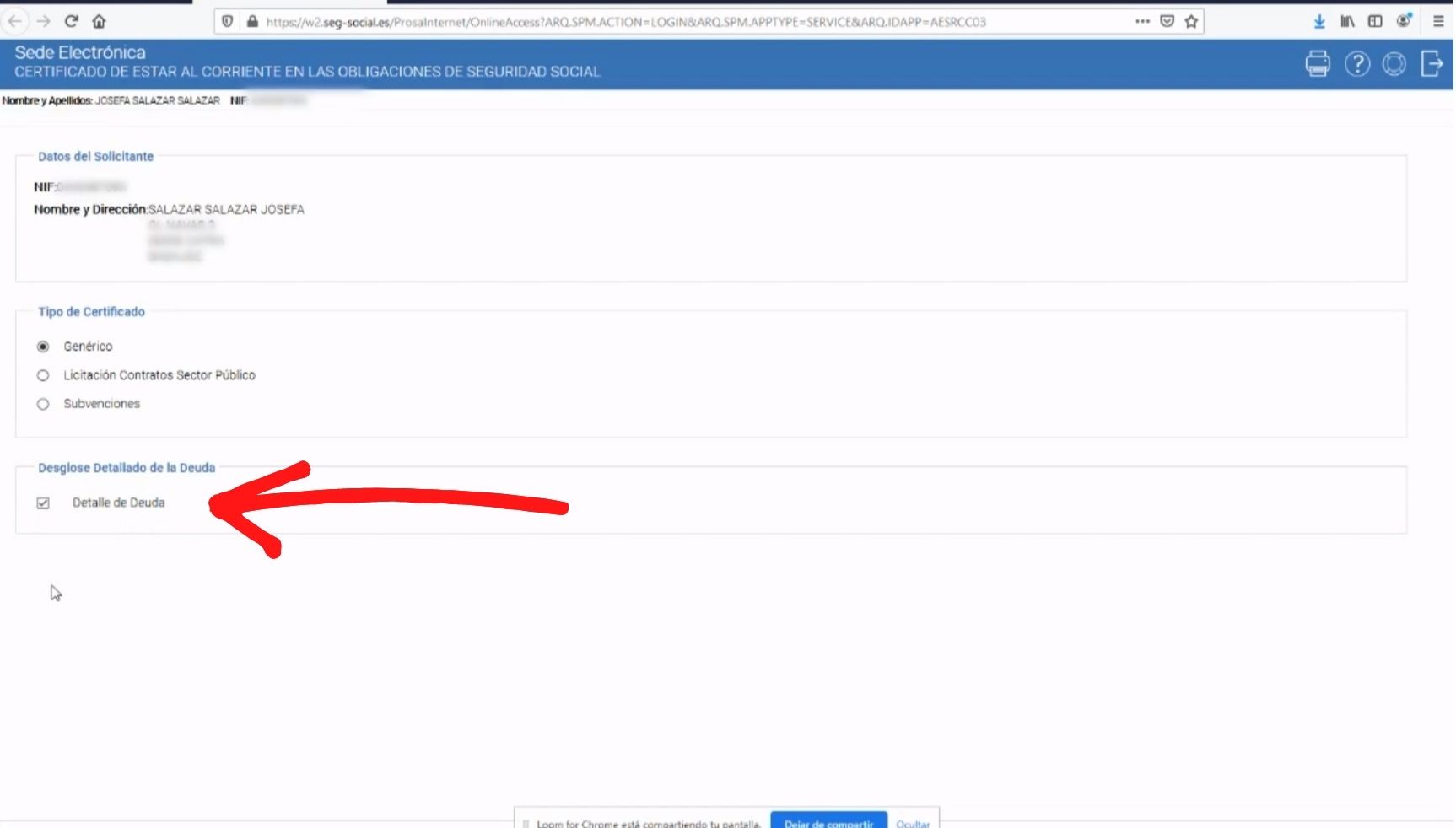
Task: Open page actions three-dot menu
Action: 1142,21
